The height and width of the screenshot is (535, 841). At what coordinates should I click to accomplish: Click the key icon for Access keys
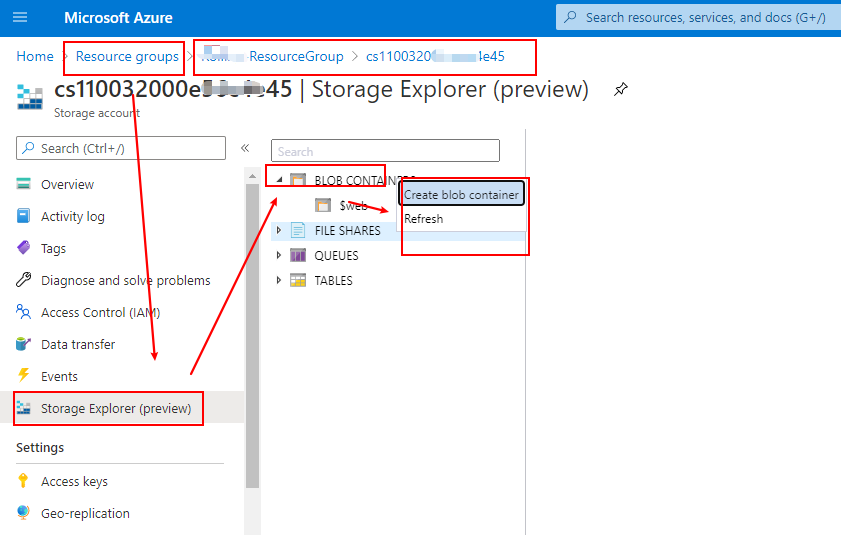tap(23, 481)
